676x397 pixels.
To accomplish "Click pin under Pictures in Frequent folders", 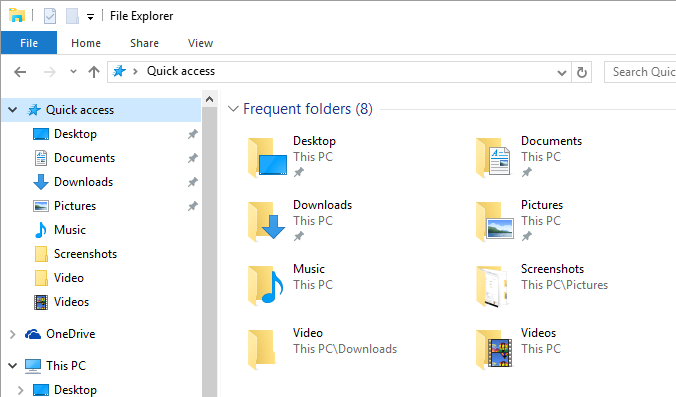I will tap(526, 236).
